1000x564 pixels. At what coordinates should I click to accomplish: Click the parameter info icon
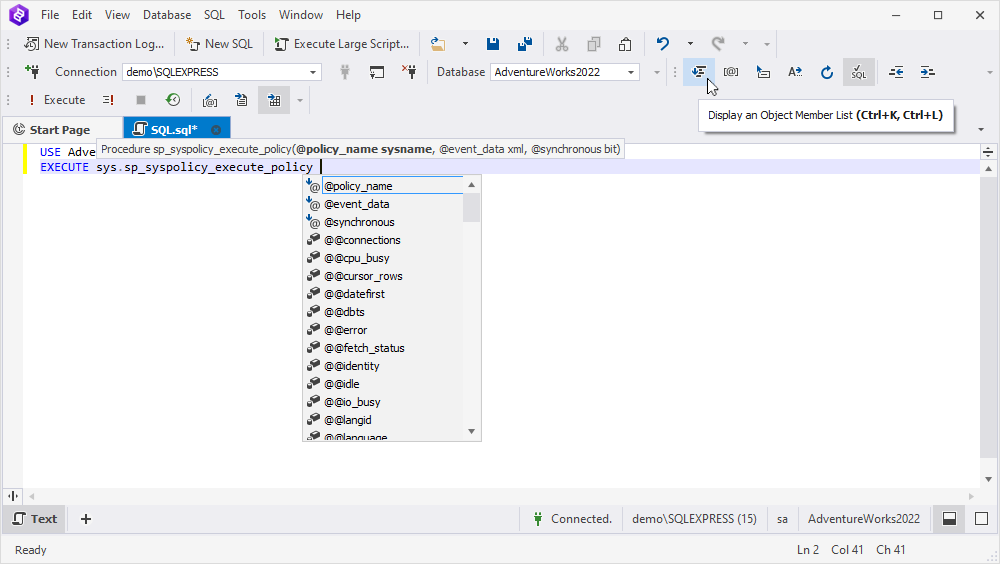click(731, 72)
